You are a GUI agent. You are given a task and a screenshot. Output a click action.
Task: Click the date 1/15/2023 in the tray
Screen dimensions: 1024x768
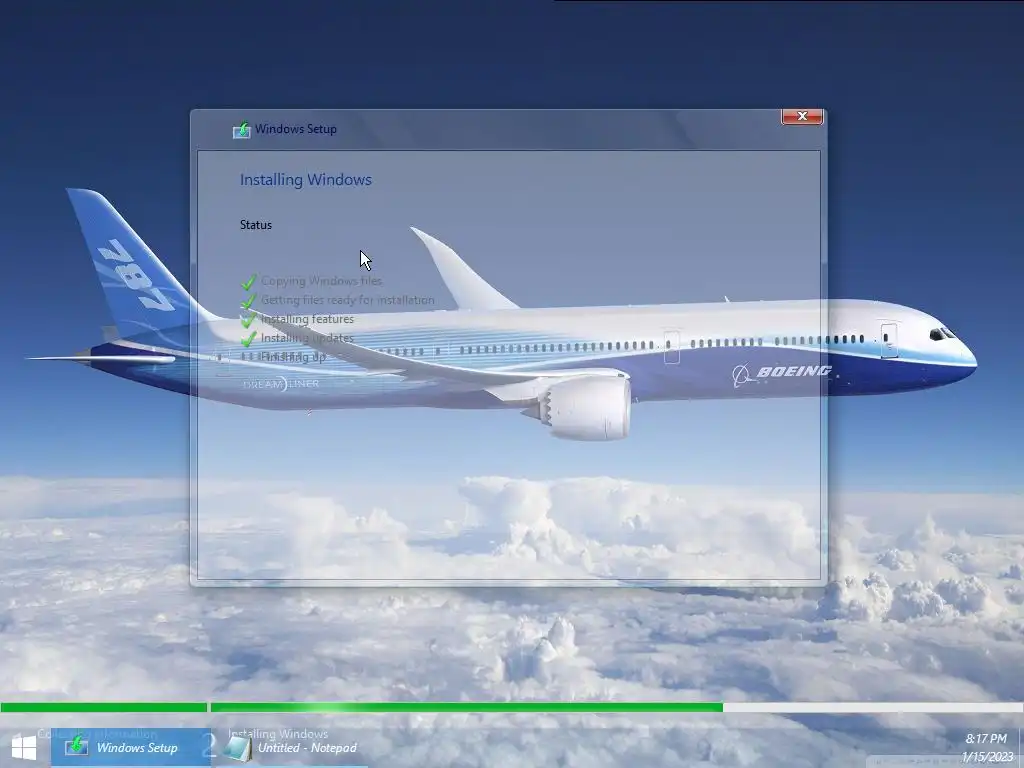[987, 757]
